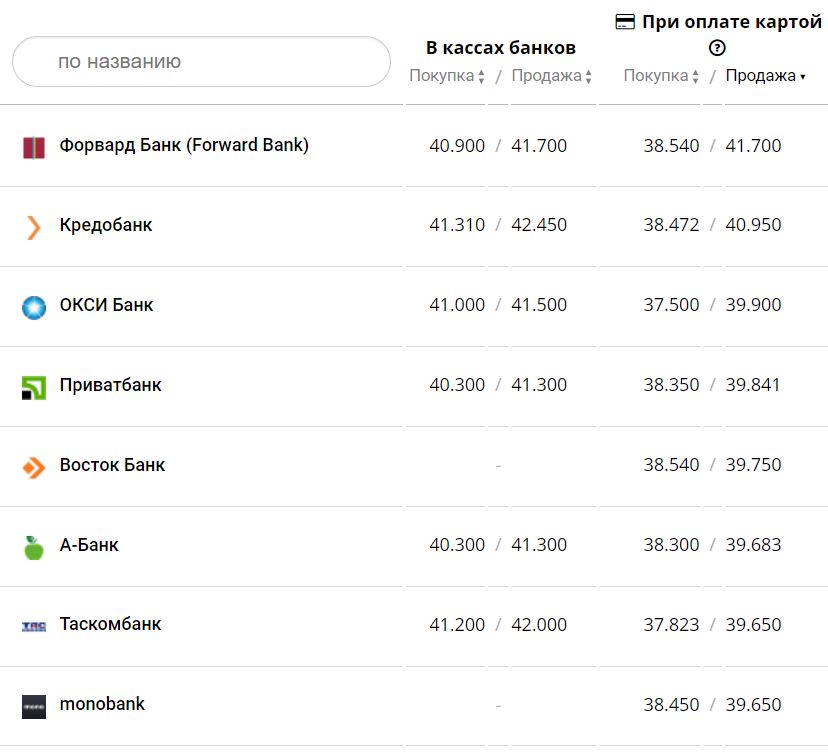Click the Kredobank orange chevron logo
Image resolution: width=828 pixels, height=752 pixels.
pos(34,227)
